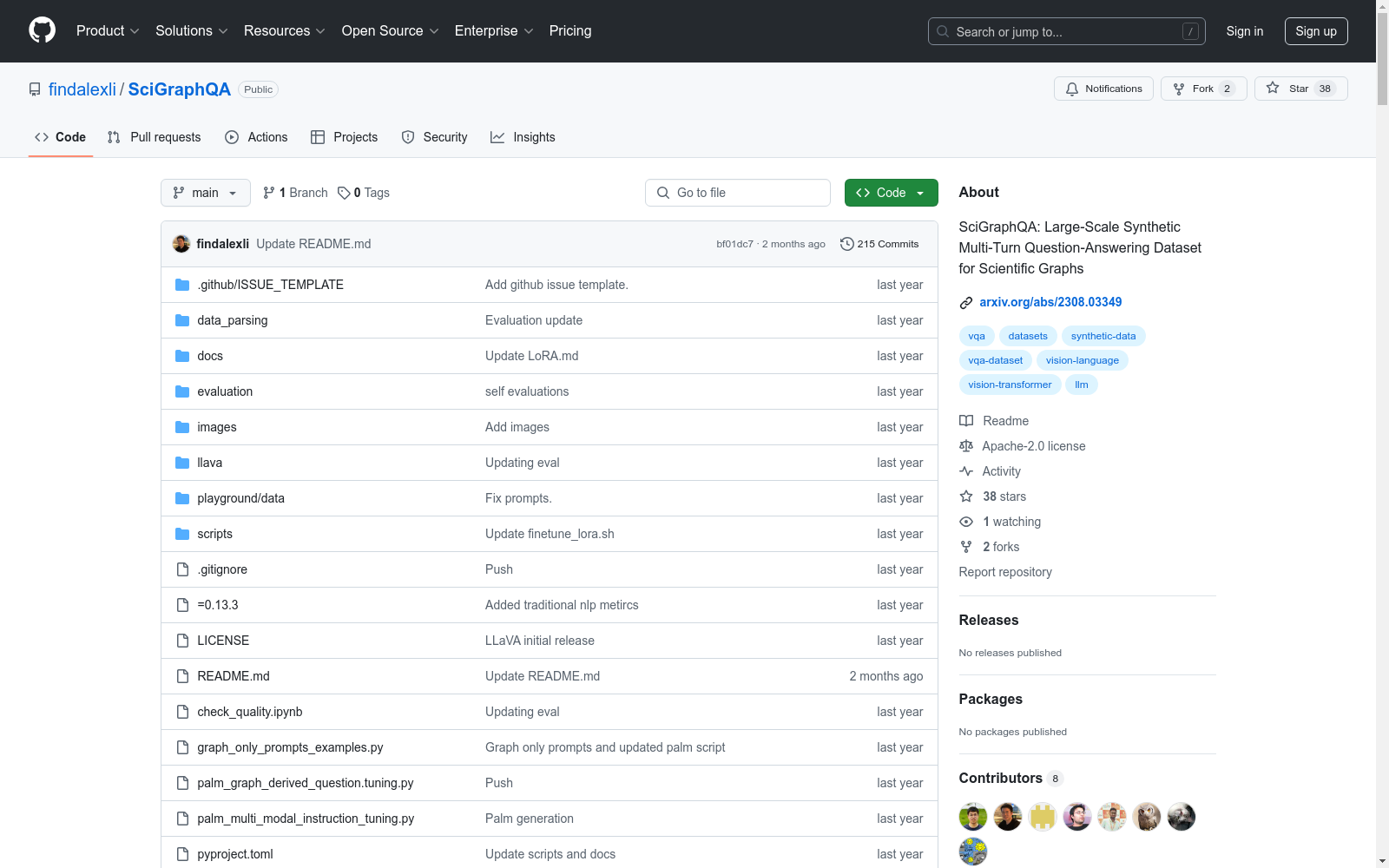This screenshot has height=868, width=1389.
Task: View the 215 Commits history
Action: tap(879, 244)
